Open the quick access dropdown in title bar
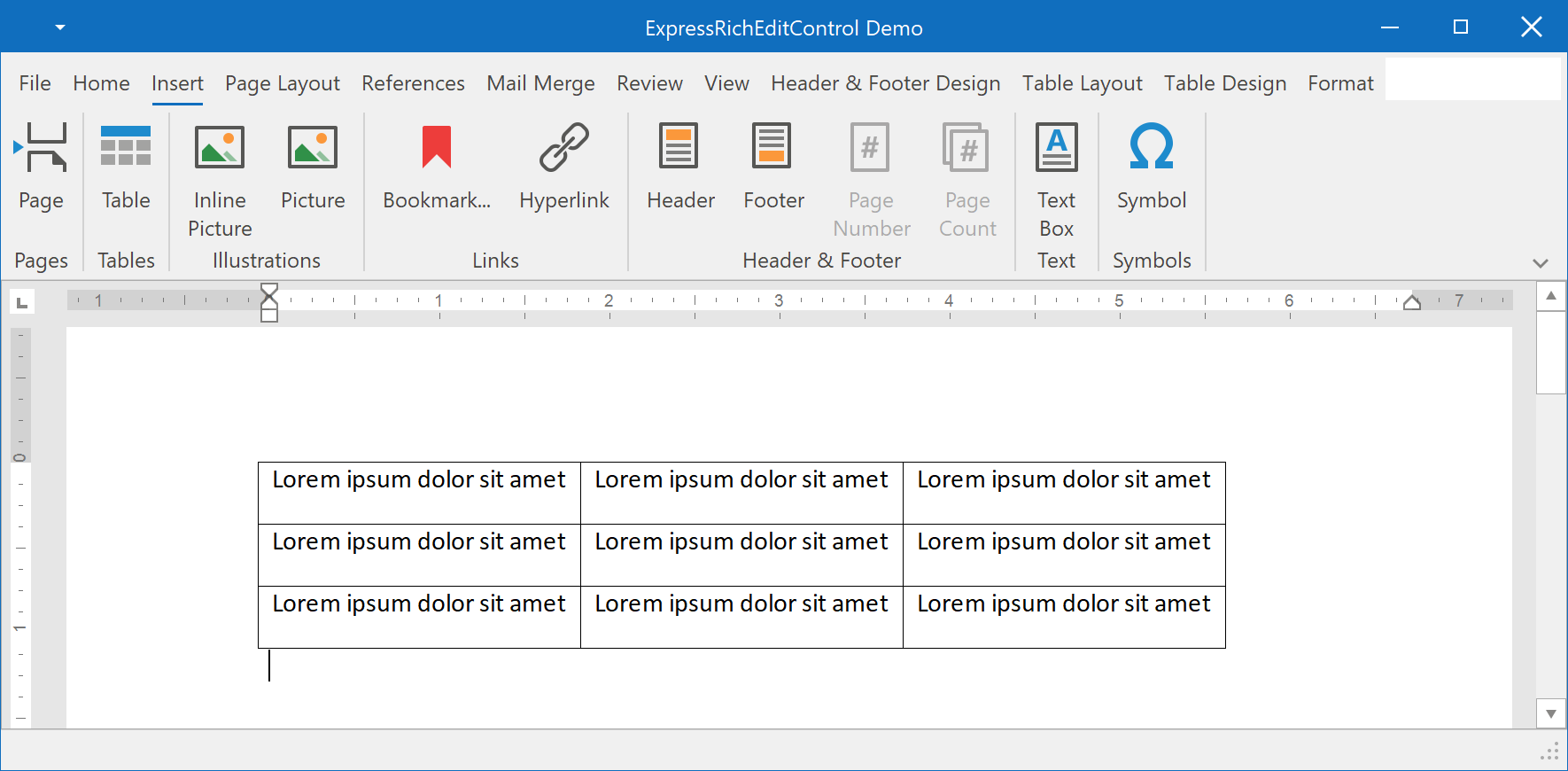This screenshot has width=1568, height=771. (60, 27)
